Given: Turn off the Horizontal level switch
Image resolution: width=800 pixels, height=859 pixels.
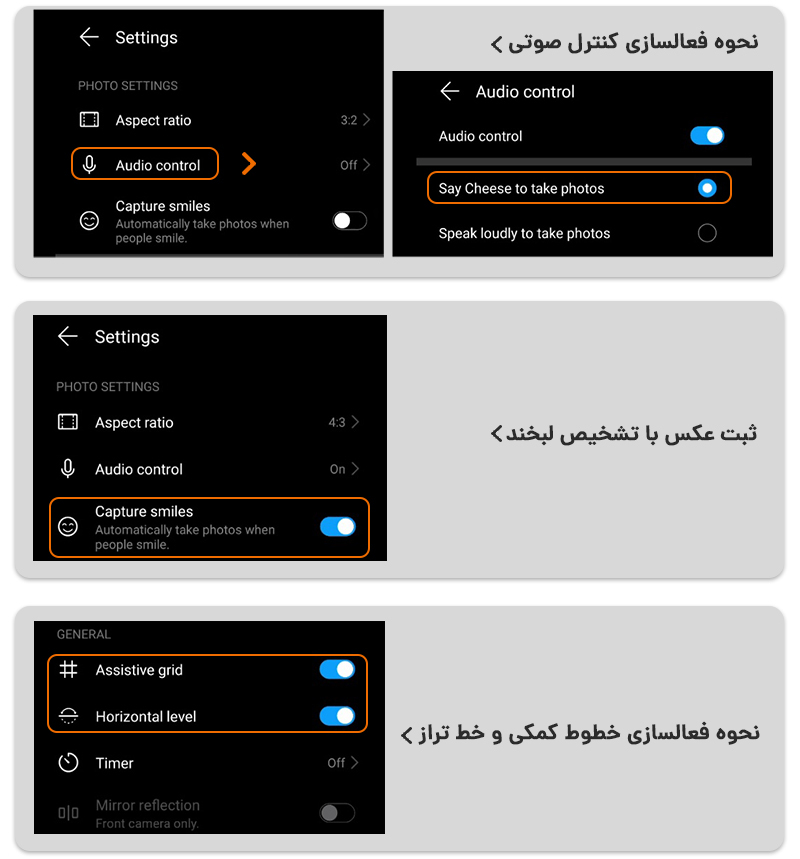Looking at the screenshot, I should click(x=337, y=715).
